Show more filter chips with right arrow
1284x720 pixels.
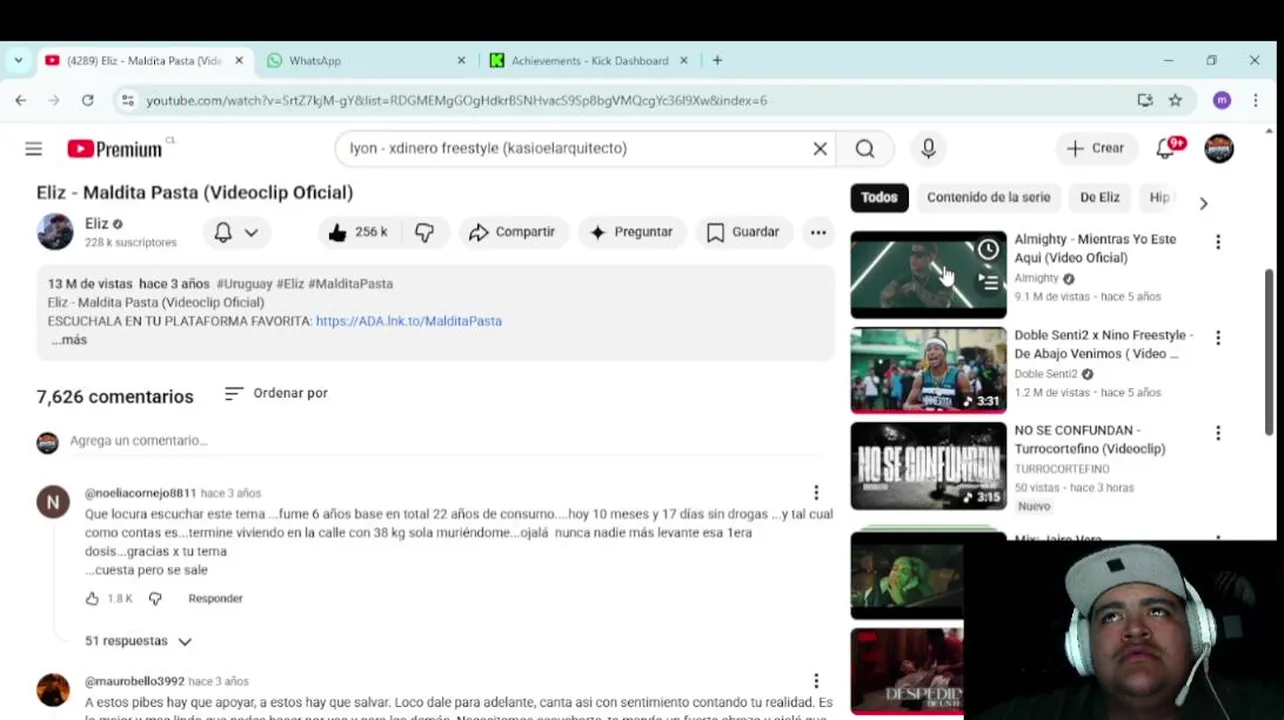tap(1203, 203)
